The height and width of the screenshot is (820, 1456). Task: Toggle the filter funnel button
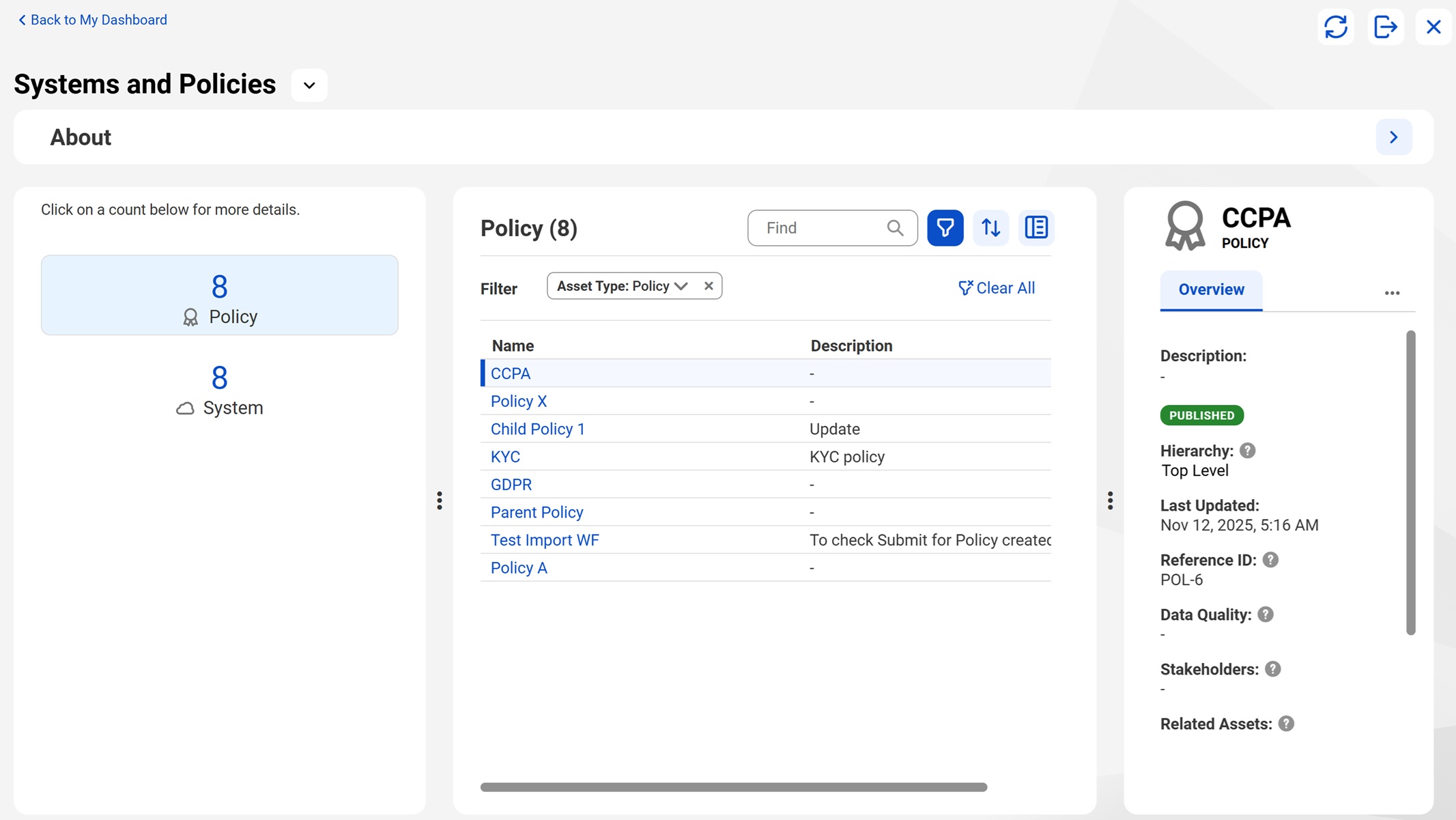click(x=945, y=228)
